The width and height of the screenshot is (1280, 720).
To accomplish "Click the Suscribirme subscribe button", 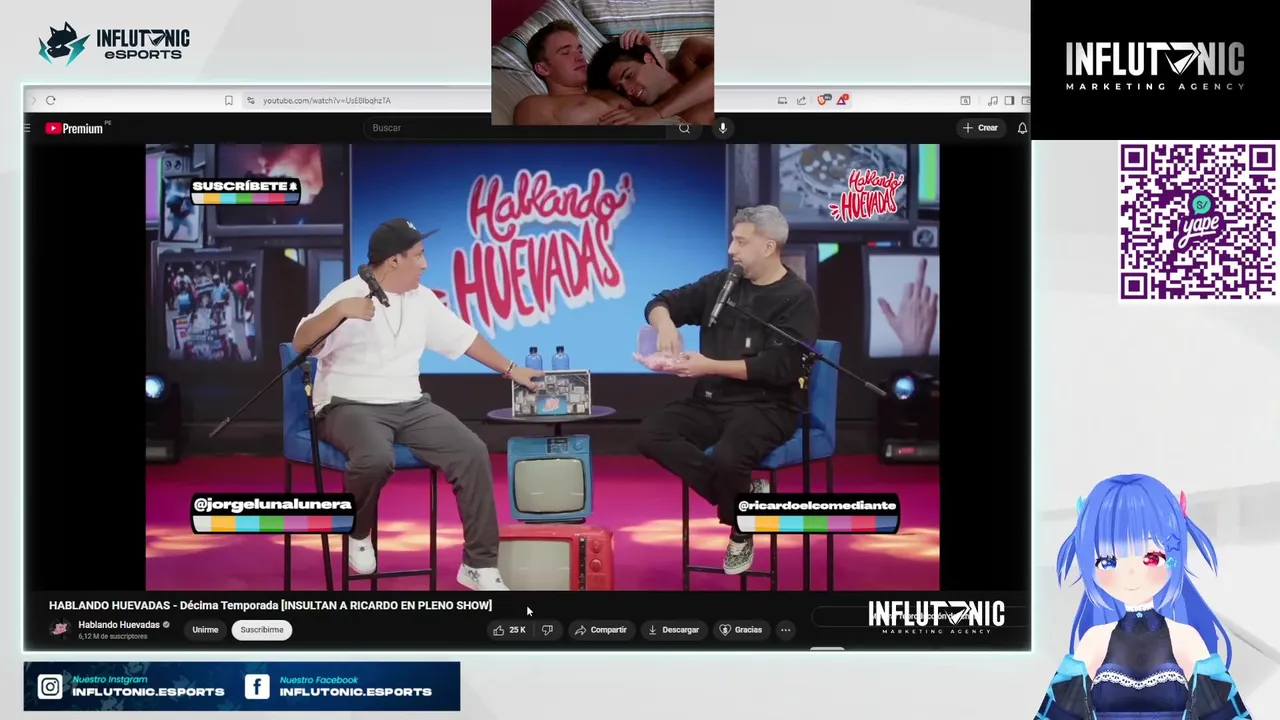I will coord(262,630).
